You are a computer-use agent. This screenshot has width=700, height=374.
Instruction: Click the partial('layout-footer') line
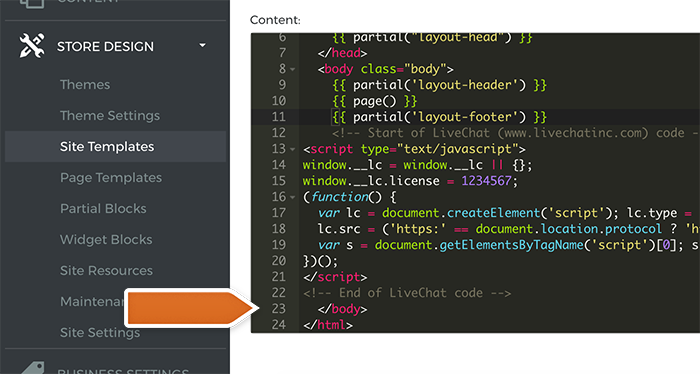tap(439, 117)
